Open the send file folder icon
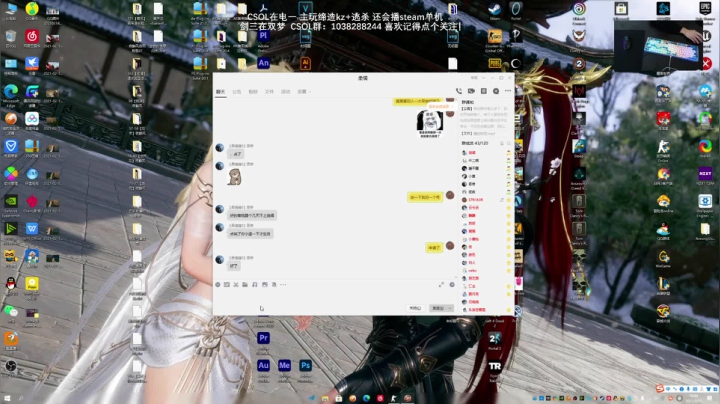This screenshot has width=720, height=404. 245,285
